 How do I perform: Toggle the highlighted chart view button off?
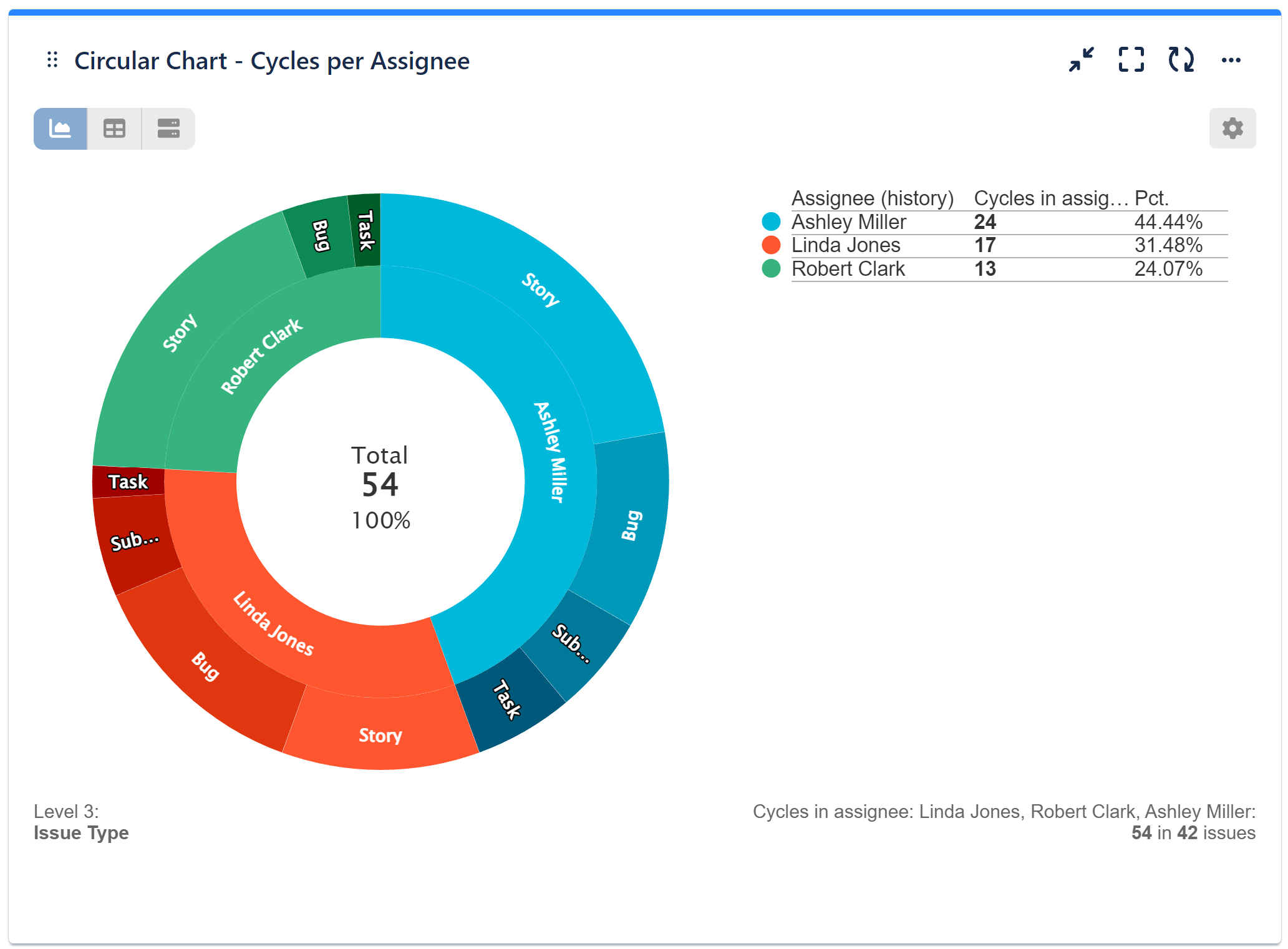[60, 129]
